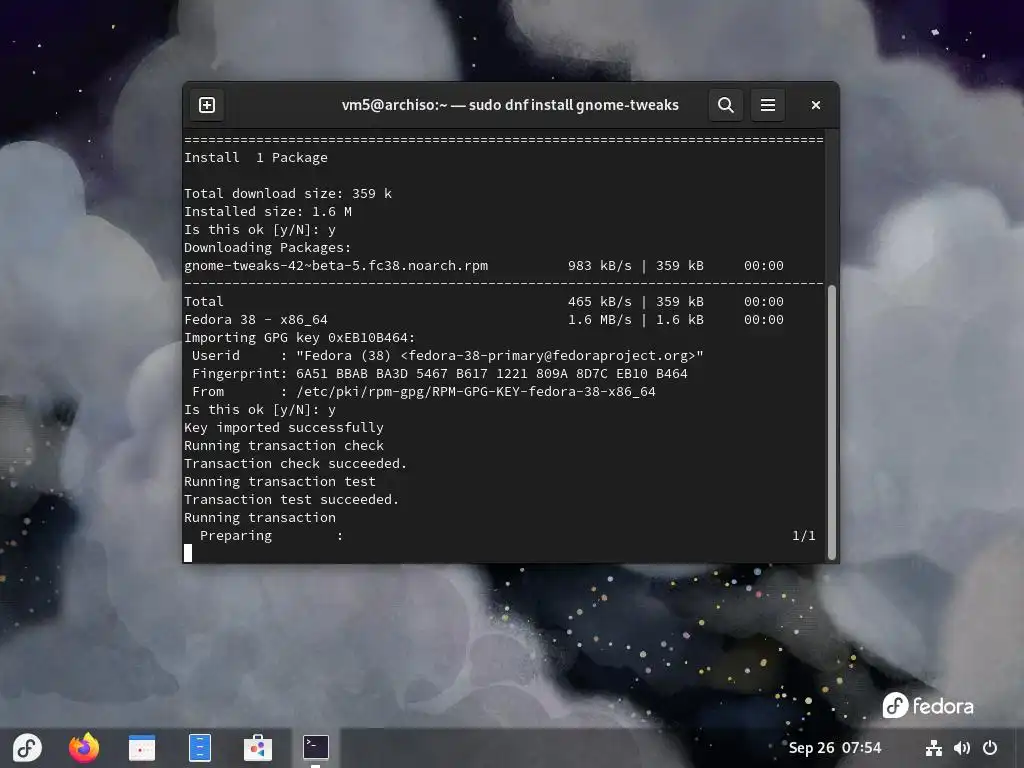
Task: Click the terminal cursor block
Action: (x=188, y=553)
